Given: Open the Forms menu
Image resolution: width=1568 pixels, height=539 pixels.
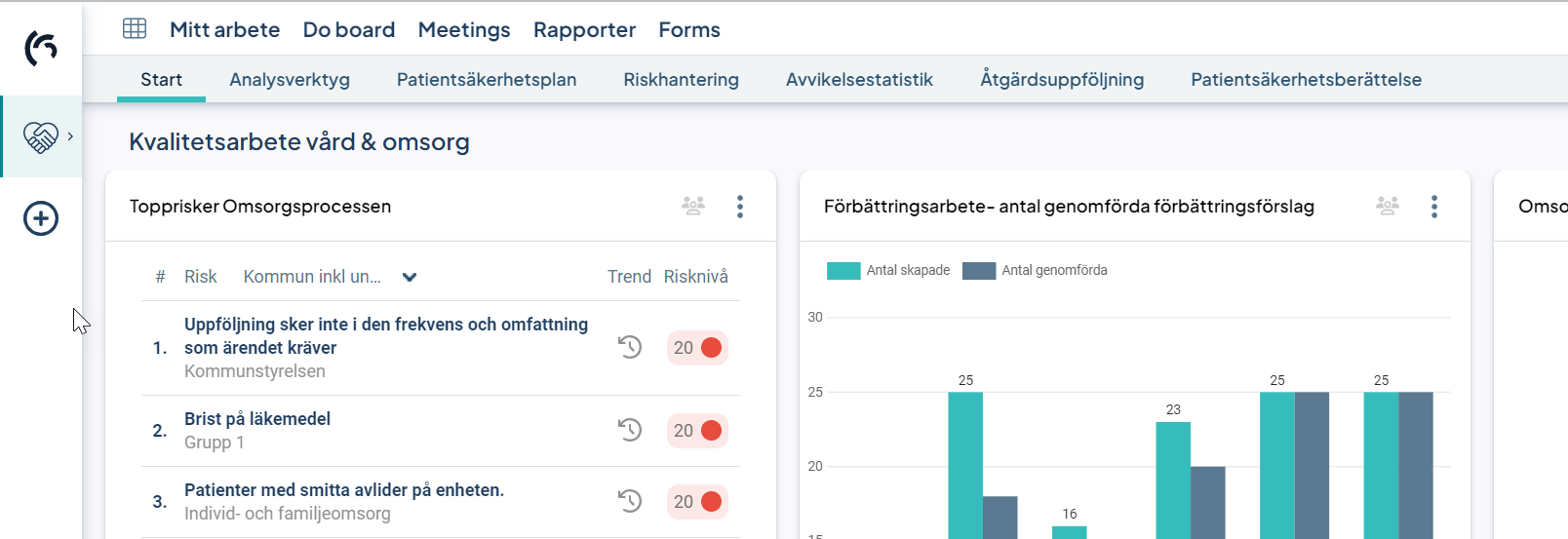Looking at the screenshot, I should (689, 30).
